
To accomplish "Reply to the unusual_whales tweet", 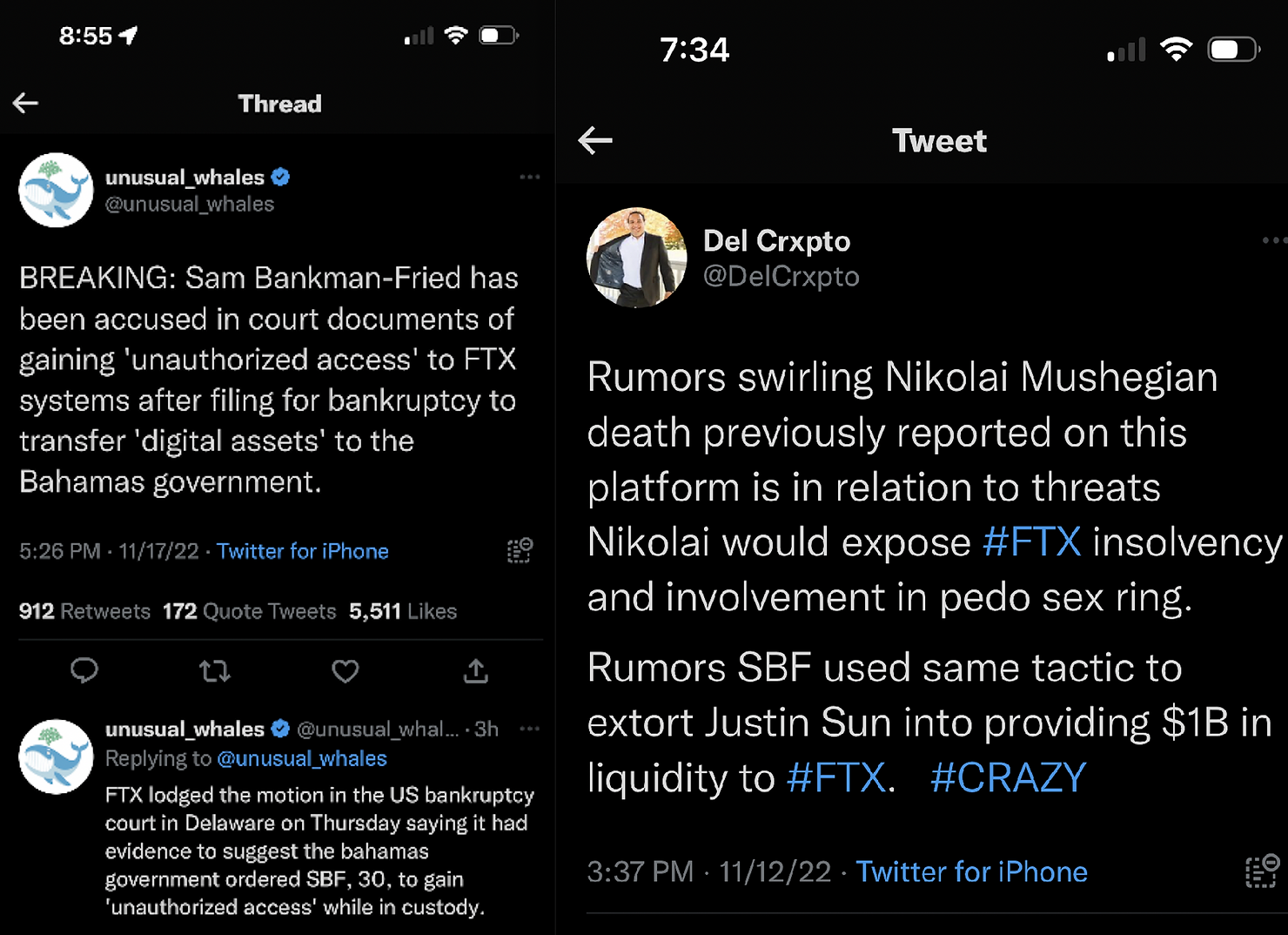I will click(84, 670).
